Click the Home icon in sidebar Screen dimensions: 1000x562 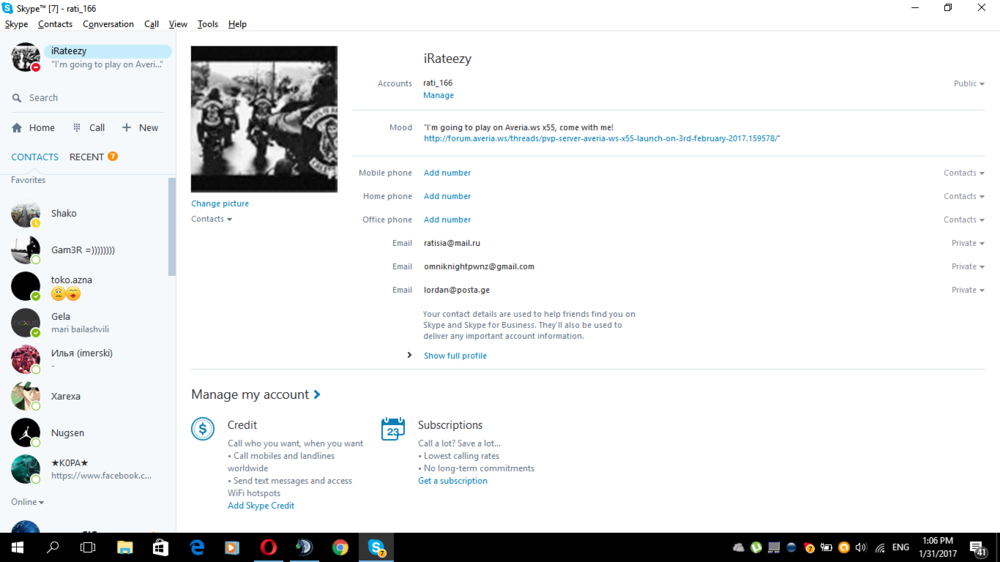pyautogui.click(x=17, y=128)
